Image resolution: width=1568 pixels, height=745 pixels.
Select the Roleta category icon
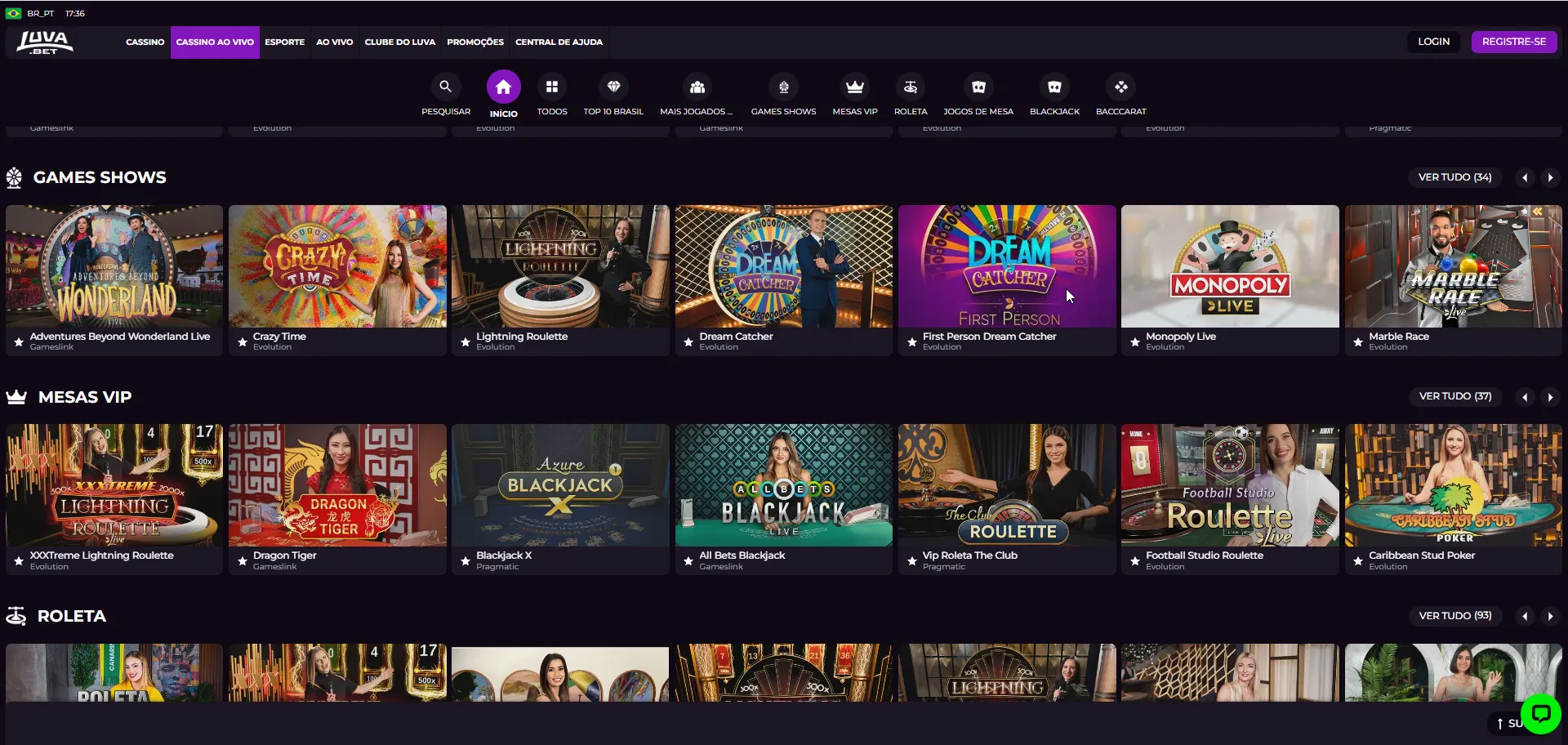(x=911, y=87)
